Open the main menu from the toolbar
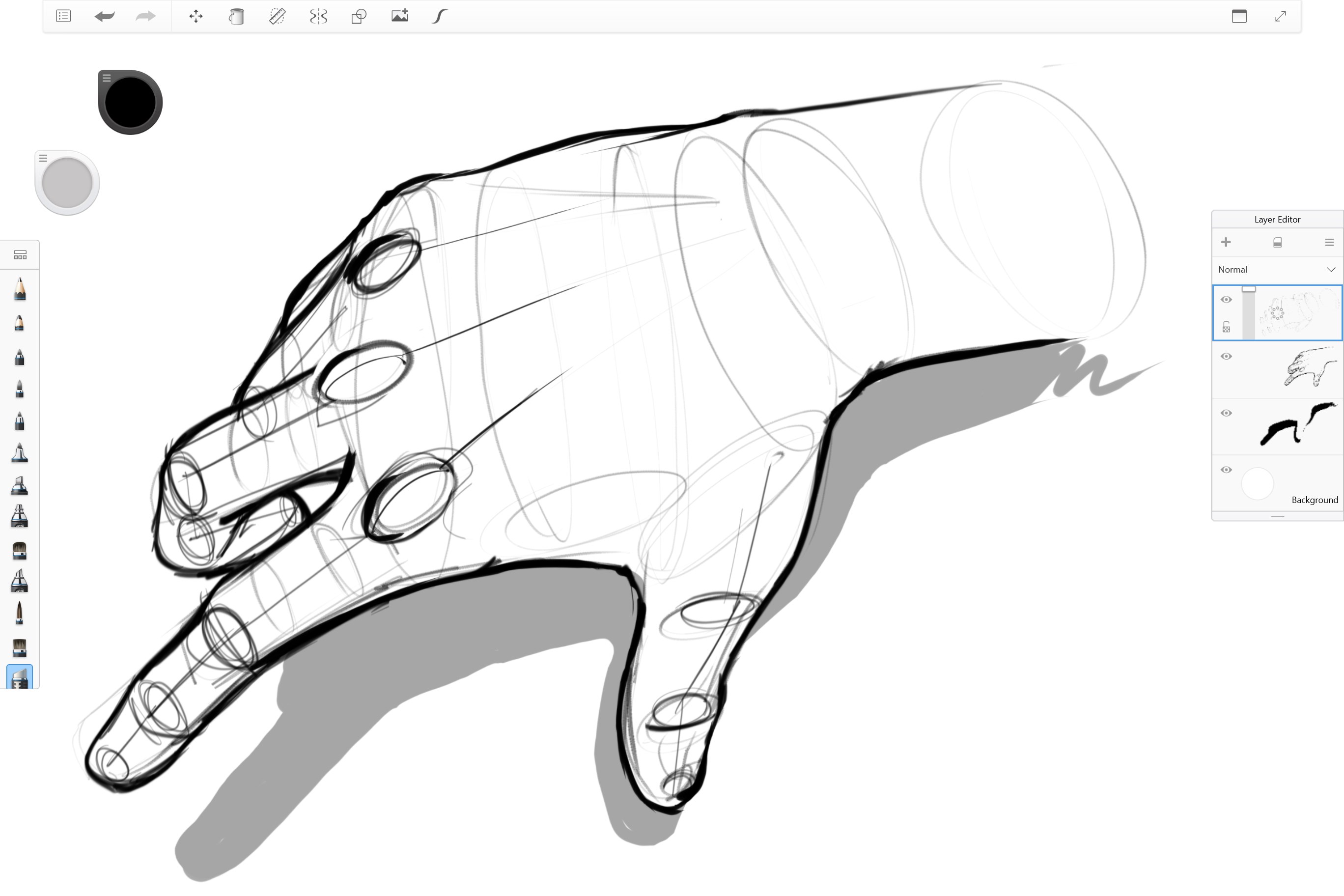Image resolution: width=1344 pixels, height=896 pixels. (63, 16)
